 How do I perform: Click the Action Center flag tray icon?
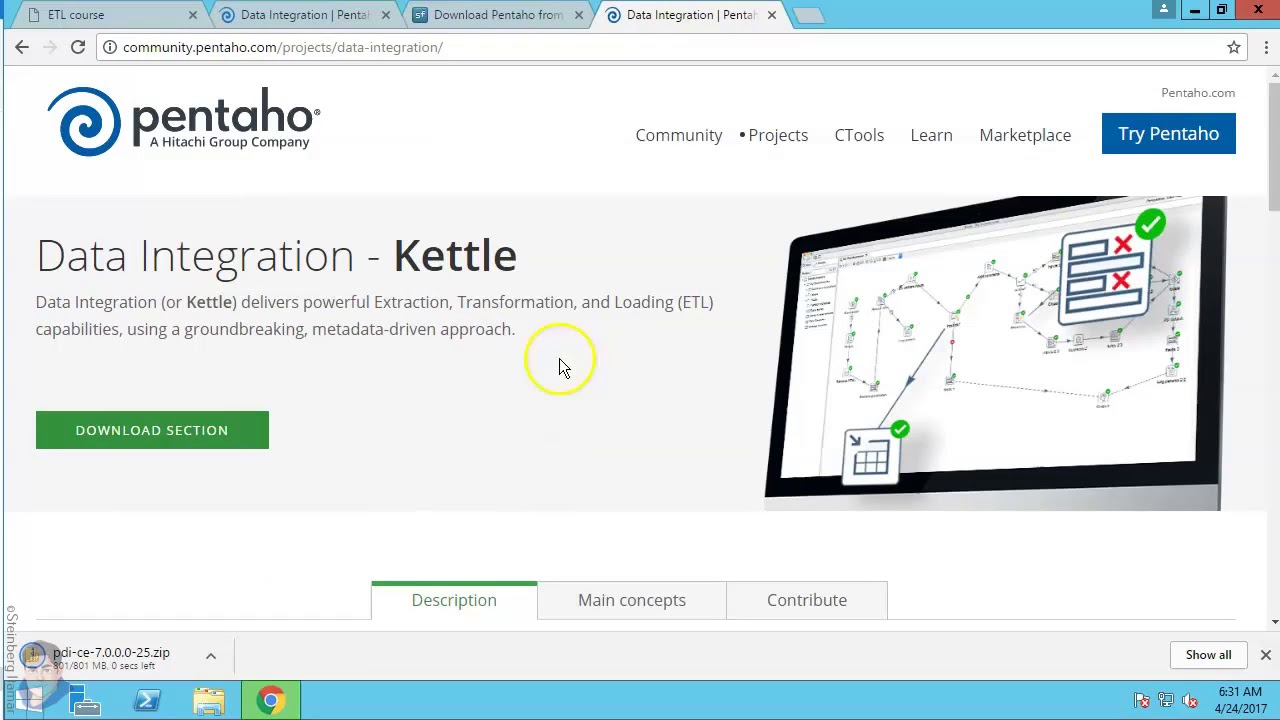coord(1142,701)
